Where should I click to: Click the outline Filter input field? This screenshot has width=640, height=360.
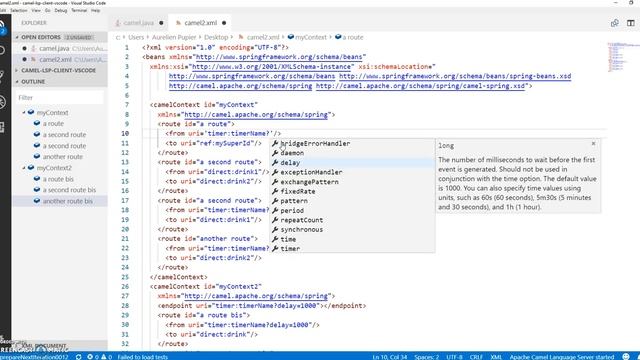point(60,98)
